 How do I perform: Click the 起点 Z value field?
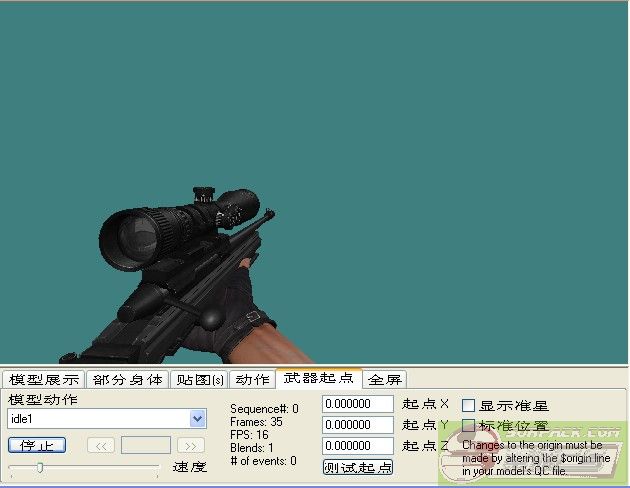coord(357,446)
